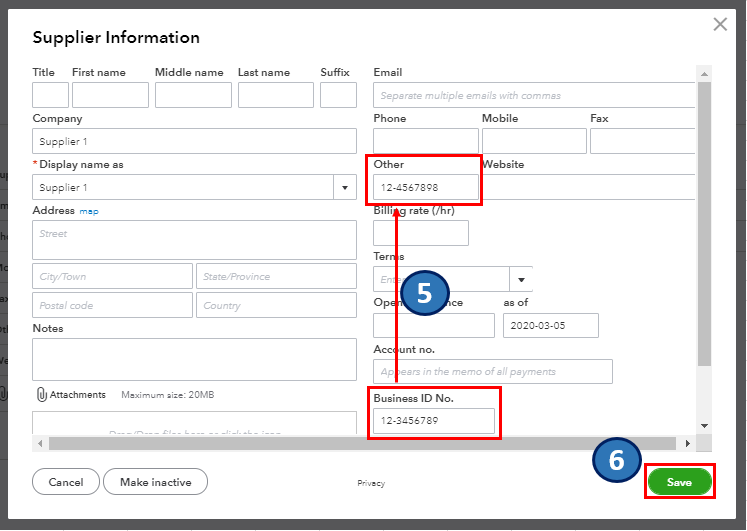Image resolution: width=747 pixels, height=531 pixels.
Task: Click the Billing rate (/hr) field
Action: (x=421, y=233)
